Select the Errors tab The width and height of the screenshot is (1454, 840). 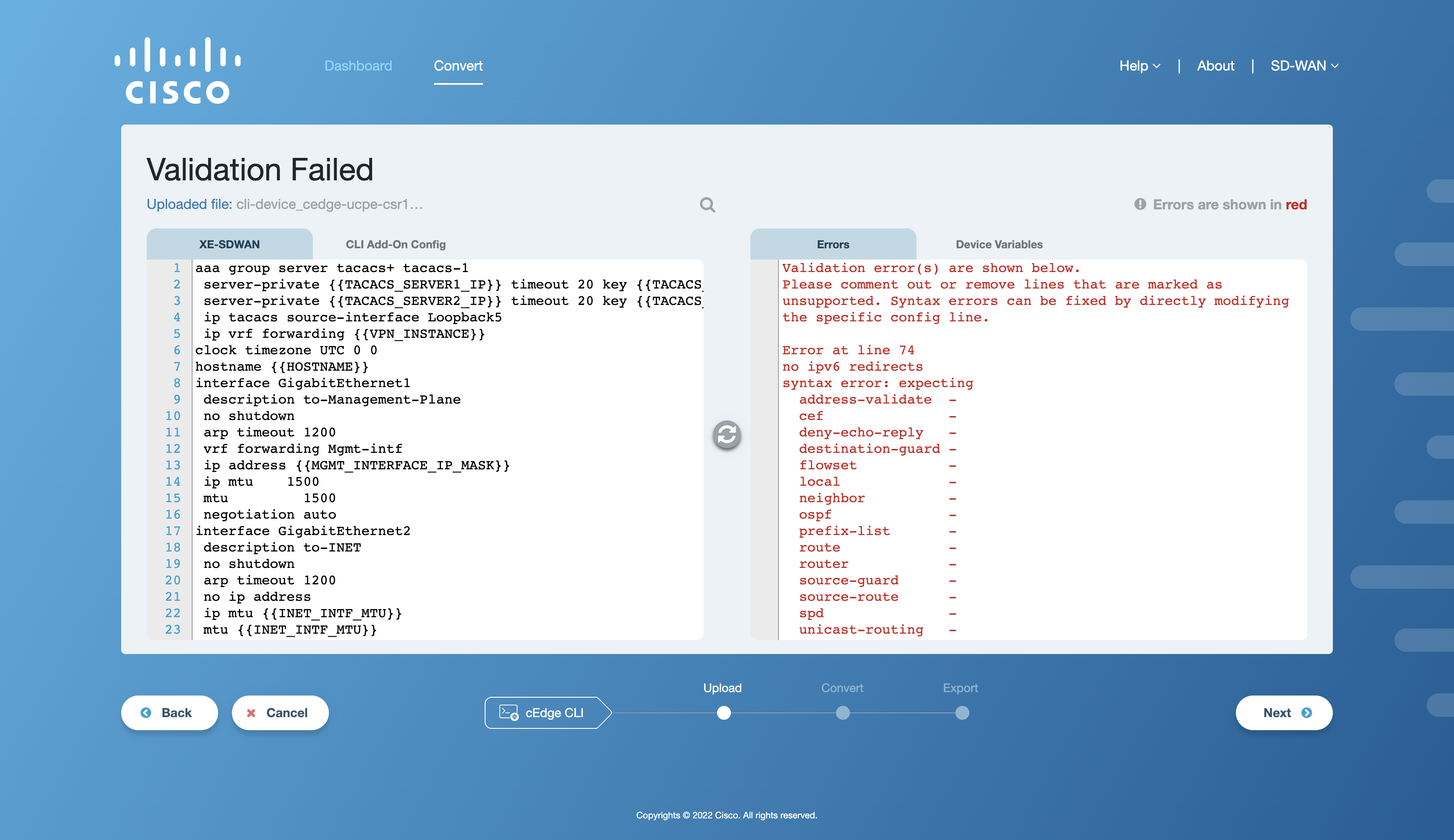click(x=833, y=244)
